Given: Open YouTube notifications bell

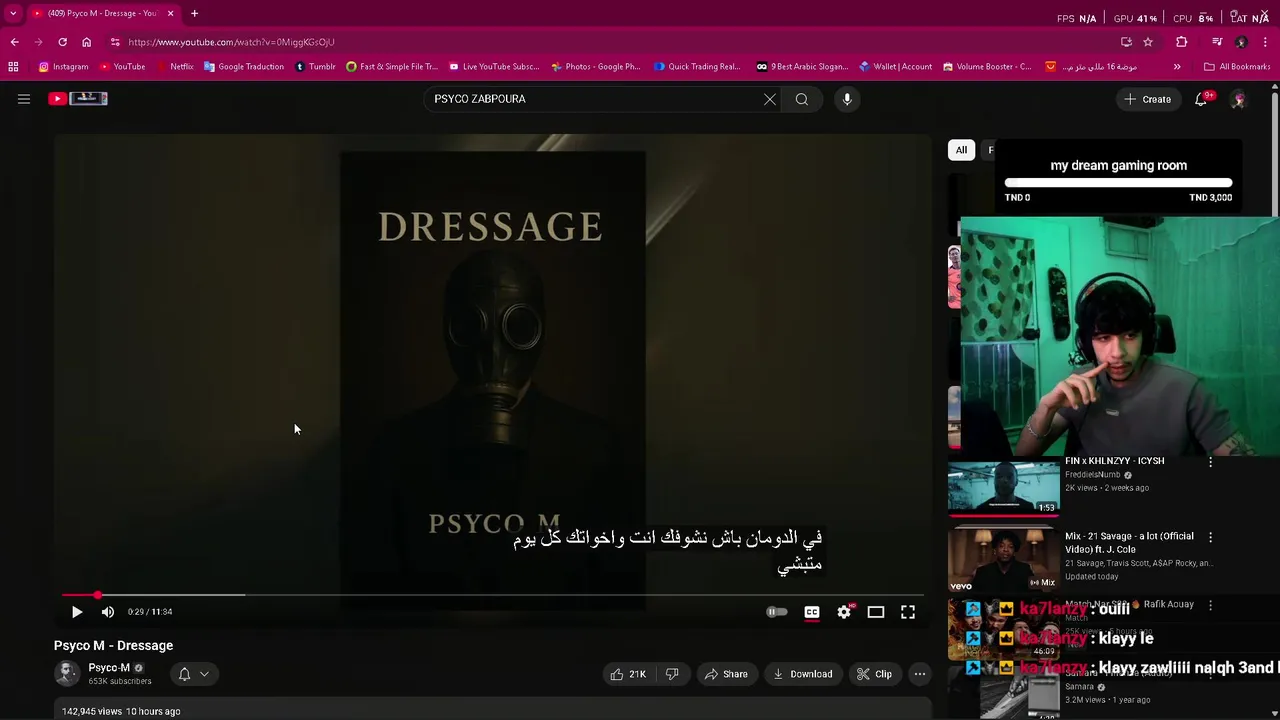Looking at the screenshot, I should tap(1201, 99).
